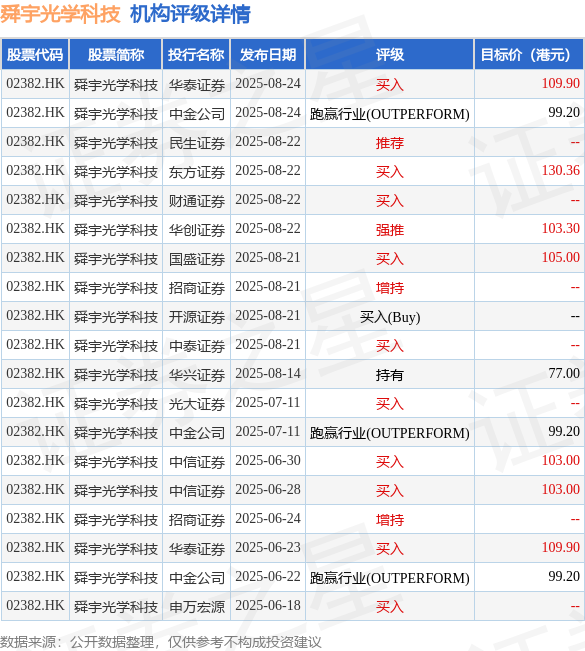Click 推荐 rating from 民生证券
Viewport: 585px width, 651px height.
coord(389,143)
